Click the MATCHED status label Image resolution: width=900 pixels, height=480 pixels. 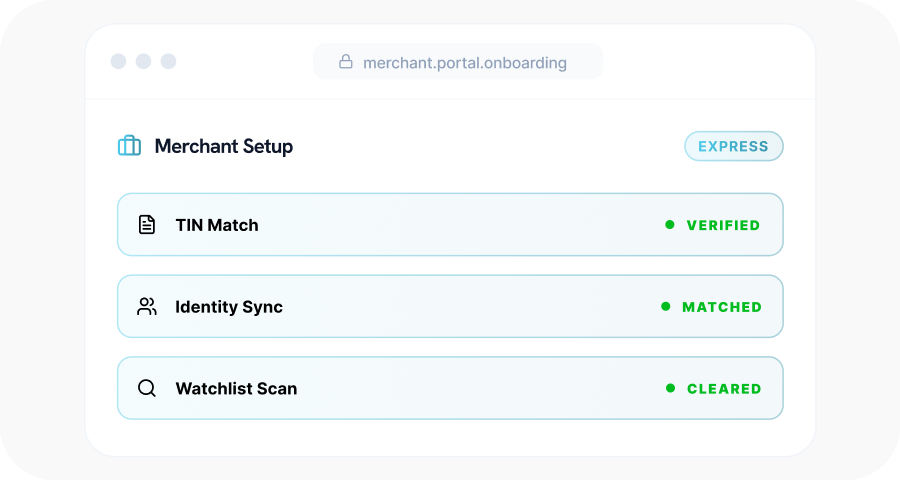(721, 307)
